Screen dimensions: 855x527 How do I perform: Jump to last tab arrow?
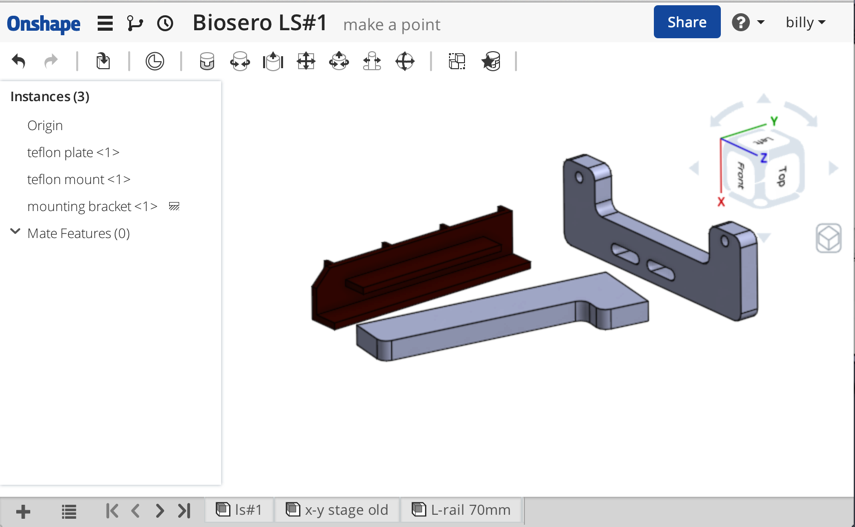click(184, 511)
